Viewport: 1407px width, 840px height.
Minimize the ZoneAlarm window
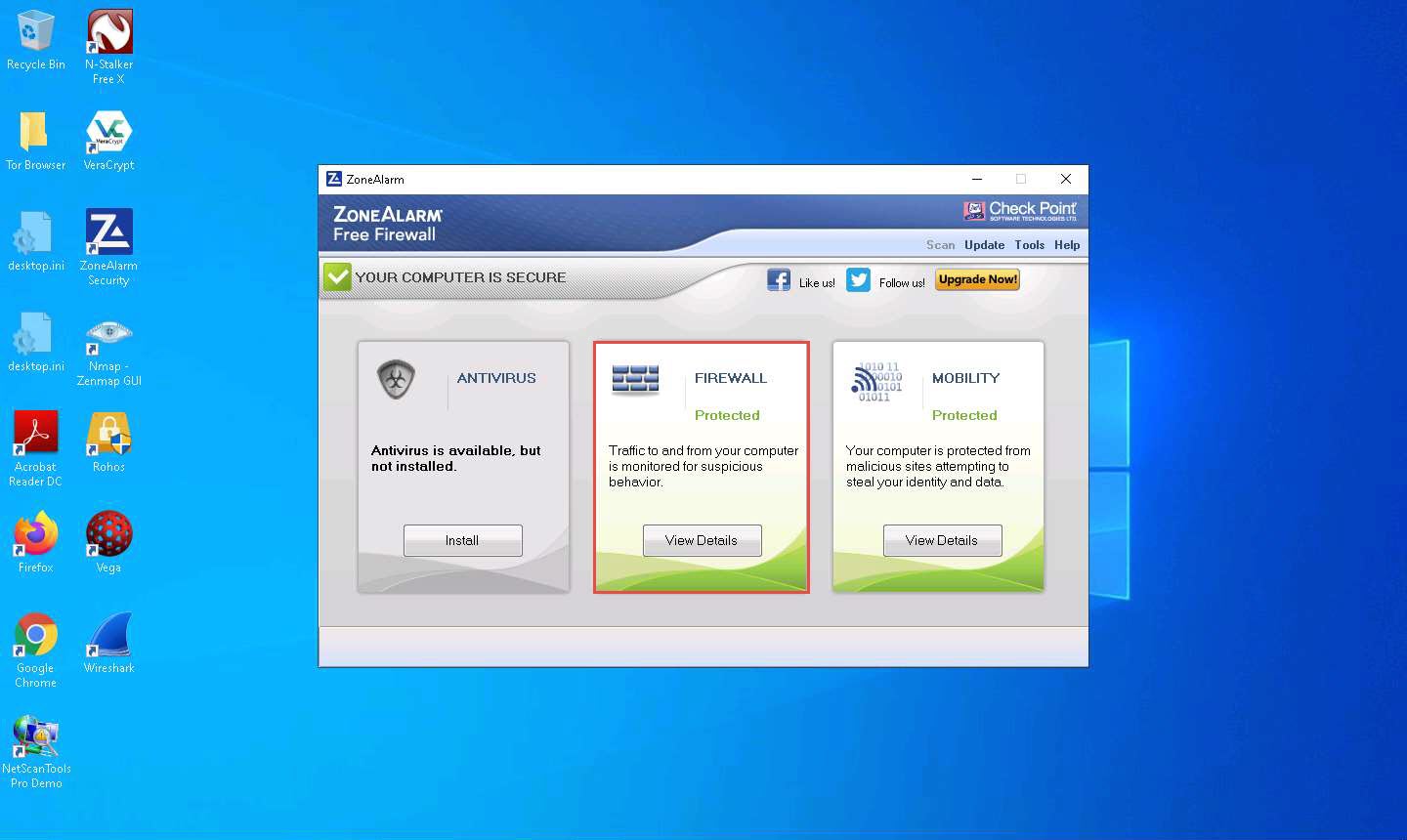[x=976, y=179]
